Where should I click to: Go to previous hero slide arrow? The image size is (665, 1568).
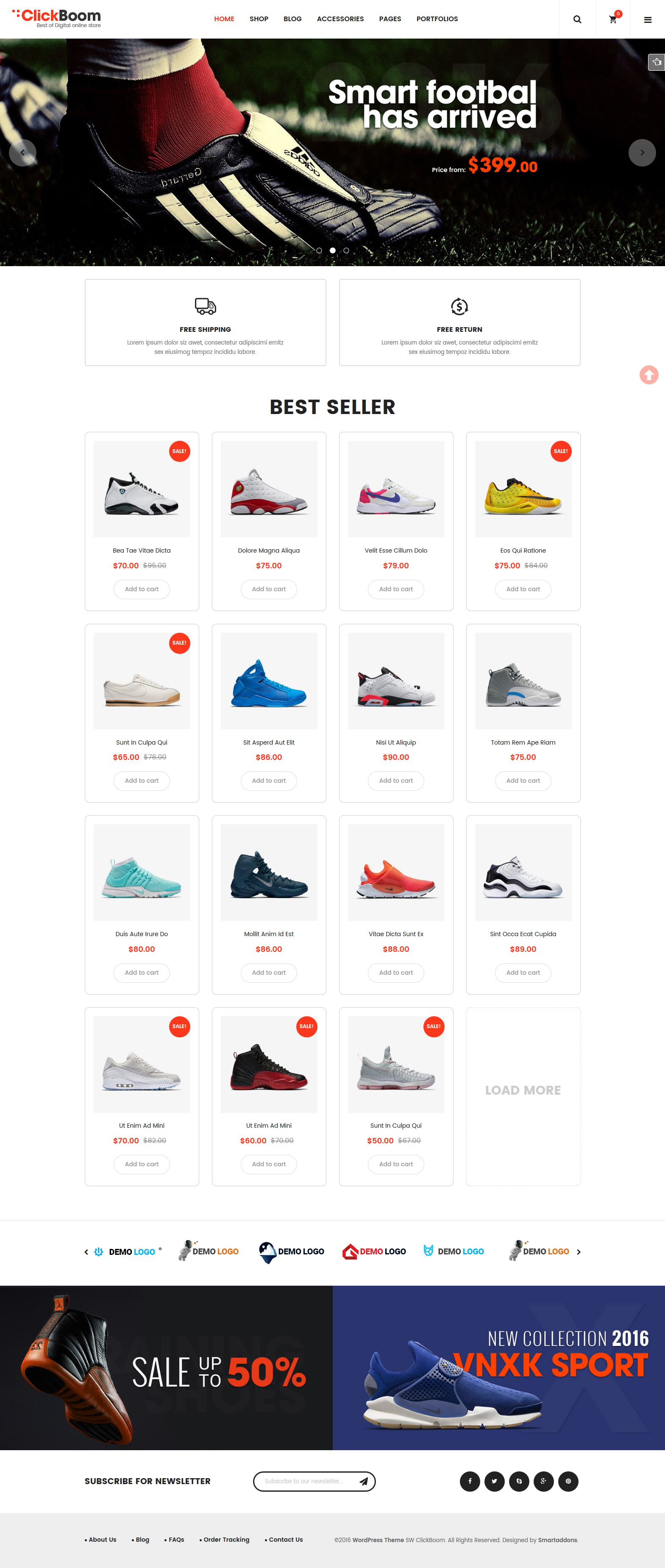(x=22, y=152)
